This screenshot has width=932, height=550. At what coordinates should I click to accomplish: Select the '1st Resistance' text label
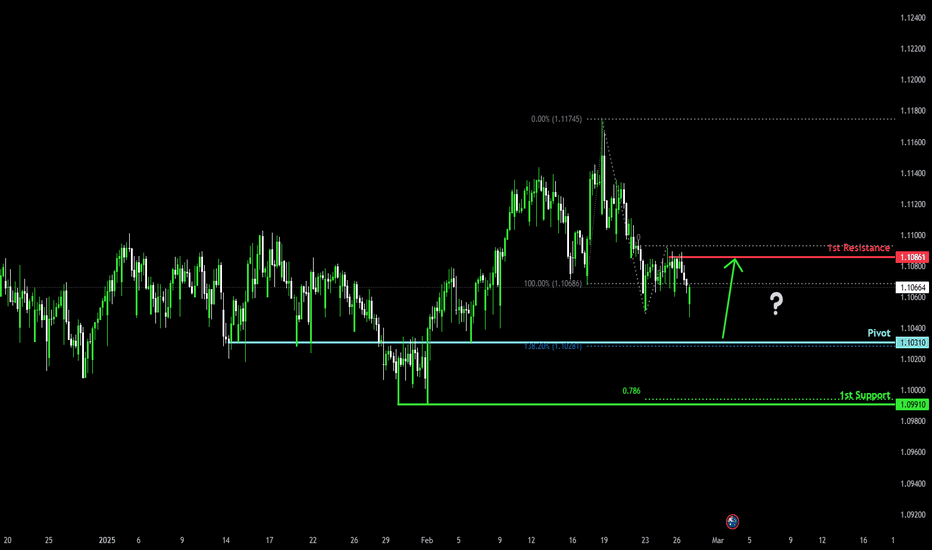[858, 247]
